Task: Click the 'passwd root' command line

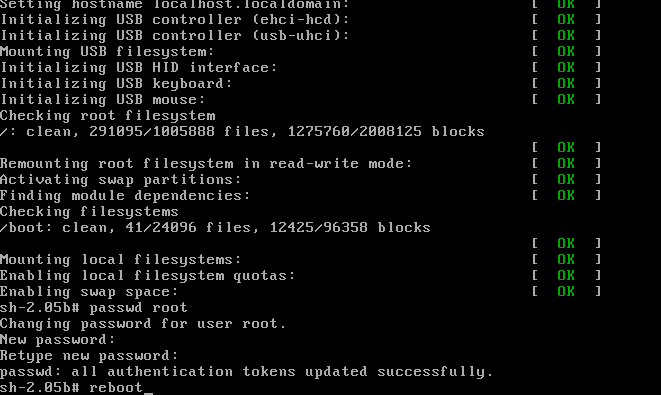Action: 94,307
